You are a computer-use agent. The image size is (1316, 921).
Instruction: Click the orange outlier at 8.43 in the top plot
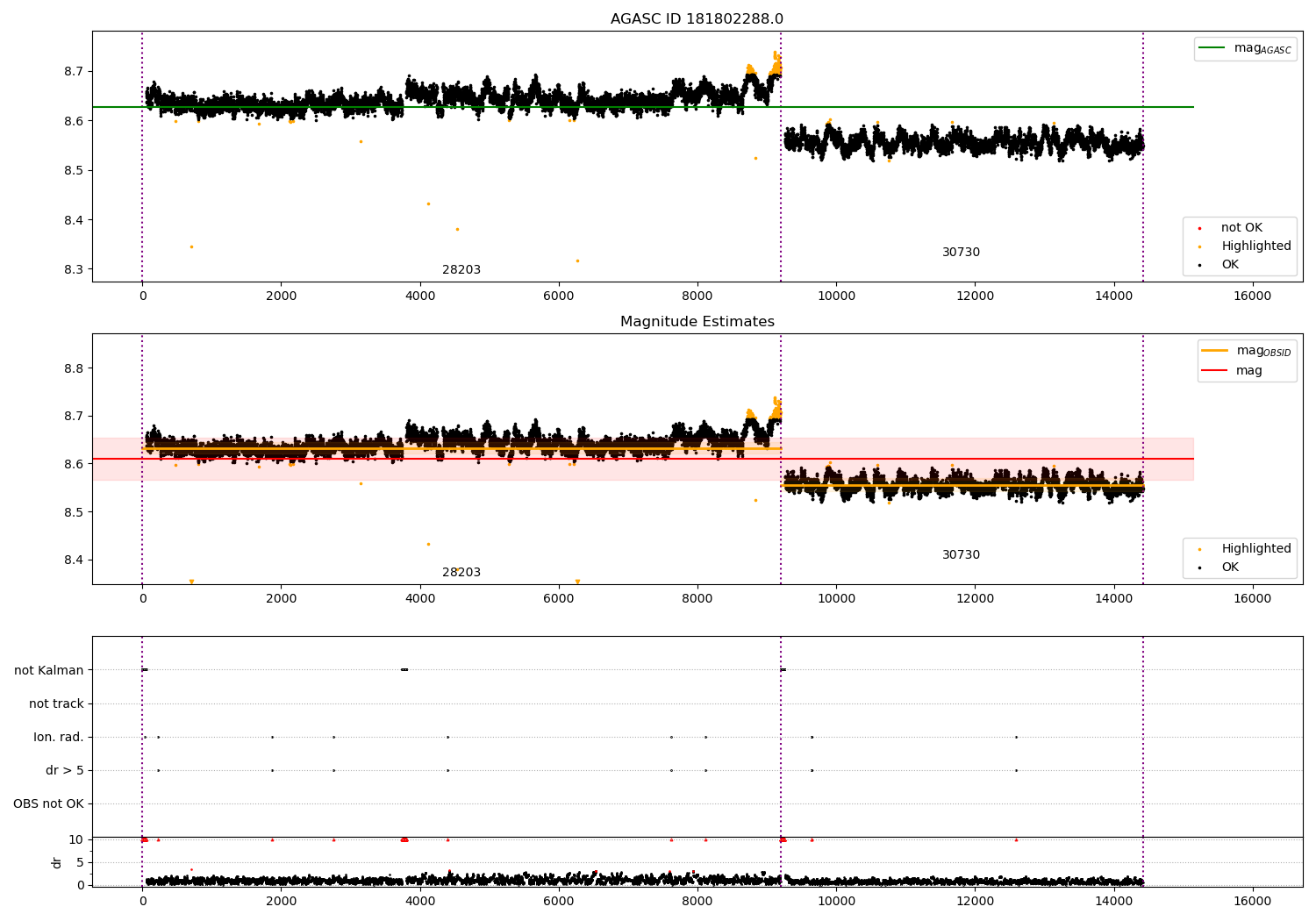point(428,203)
